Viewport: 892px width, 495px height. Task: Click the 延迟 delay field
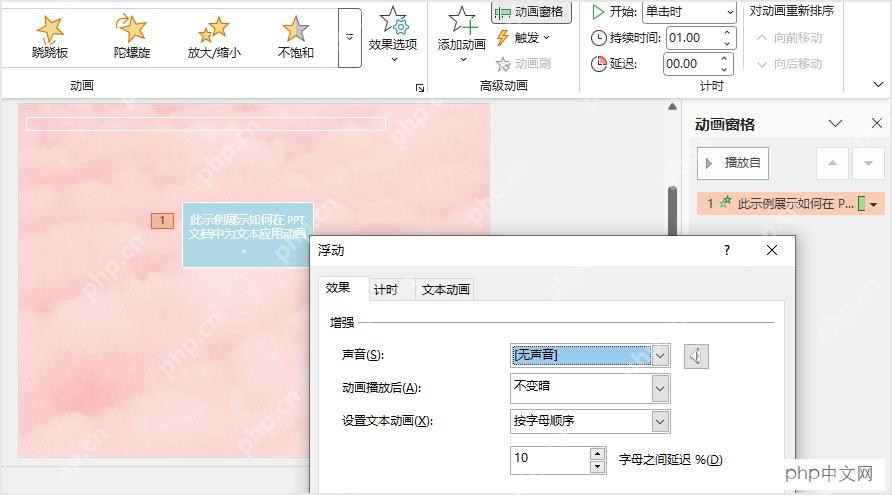(x=690, y=64)
